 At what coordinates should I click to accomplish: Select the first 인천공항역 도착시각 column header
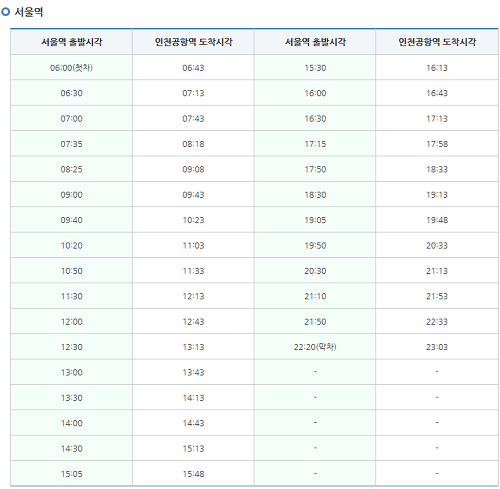(x=193, y=42)
